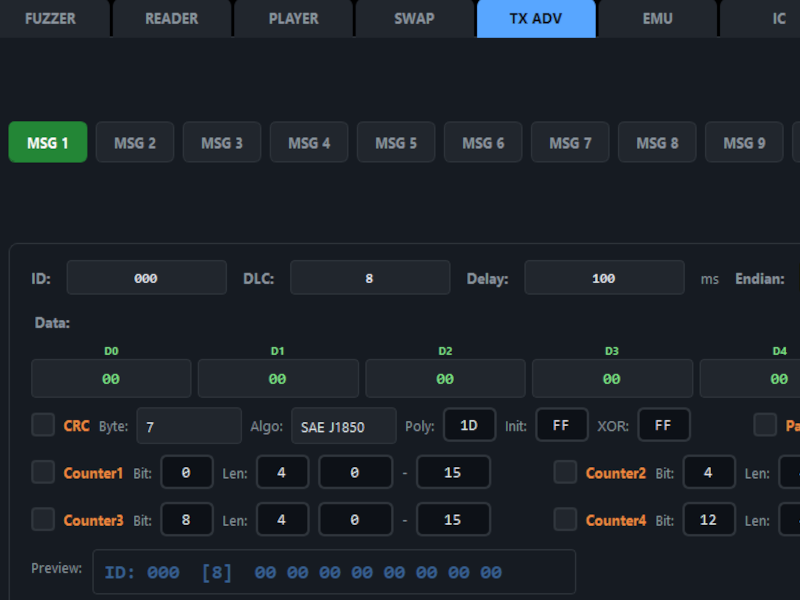Select the D2 data byte field

(x=445, y=379)
